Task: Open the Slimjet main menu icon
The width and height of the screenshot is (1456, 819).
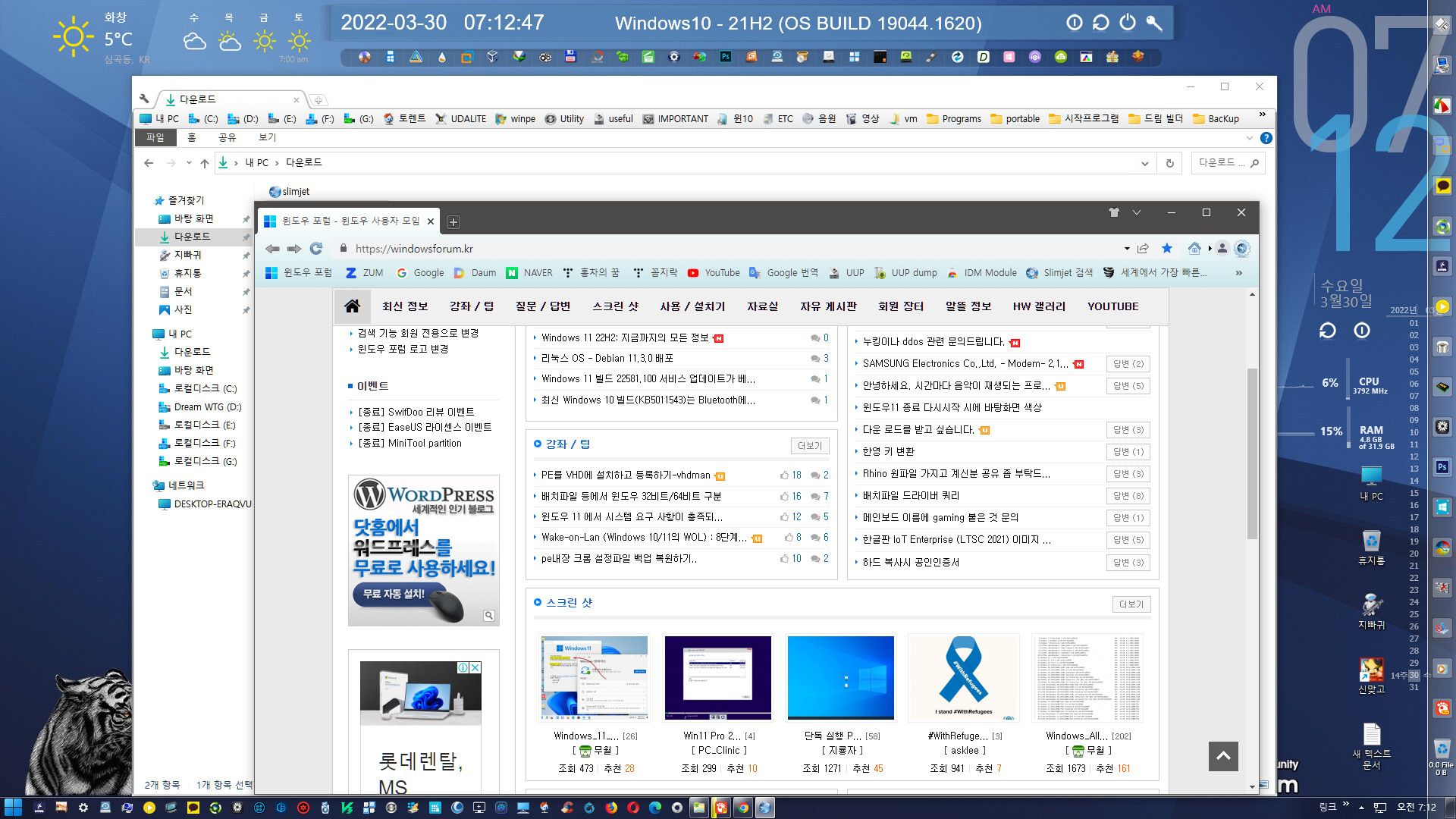Action: (x=1242, y=248)
